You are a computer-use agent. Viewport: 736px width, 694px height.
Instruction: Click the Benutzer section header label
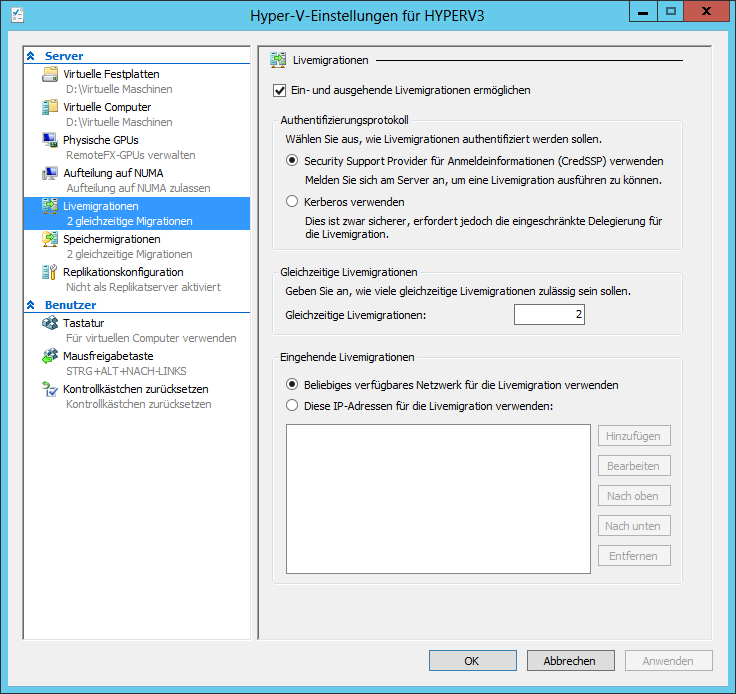[x=70, y=305]
